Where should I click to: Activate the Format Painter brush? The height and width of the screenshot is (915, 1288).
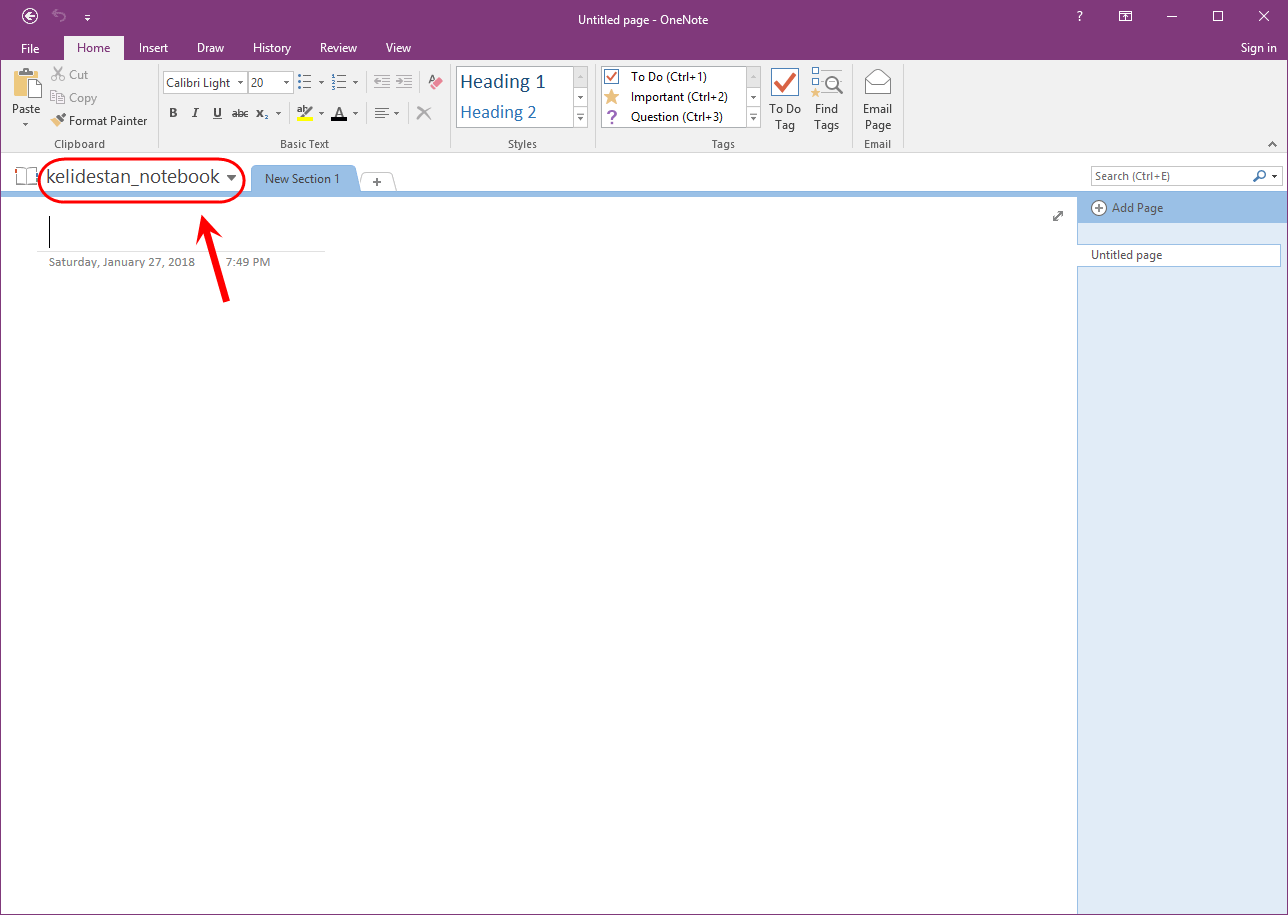[99, 121]
